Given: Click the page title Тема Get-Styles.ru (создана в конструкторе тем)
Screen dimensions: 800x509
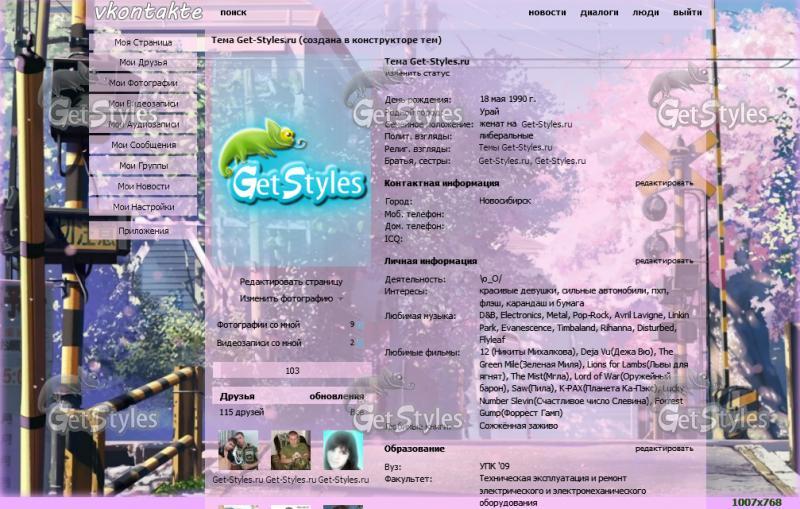Looking at the screenshot, I should pyautogui.click(x=327, y=40).
